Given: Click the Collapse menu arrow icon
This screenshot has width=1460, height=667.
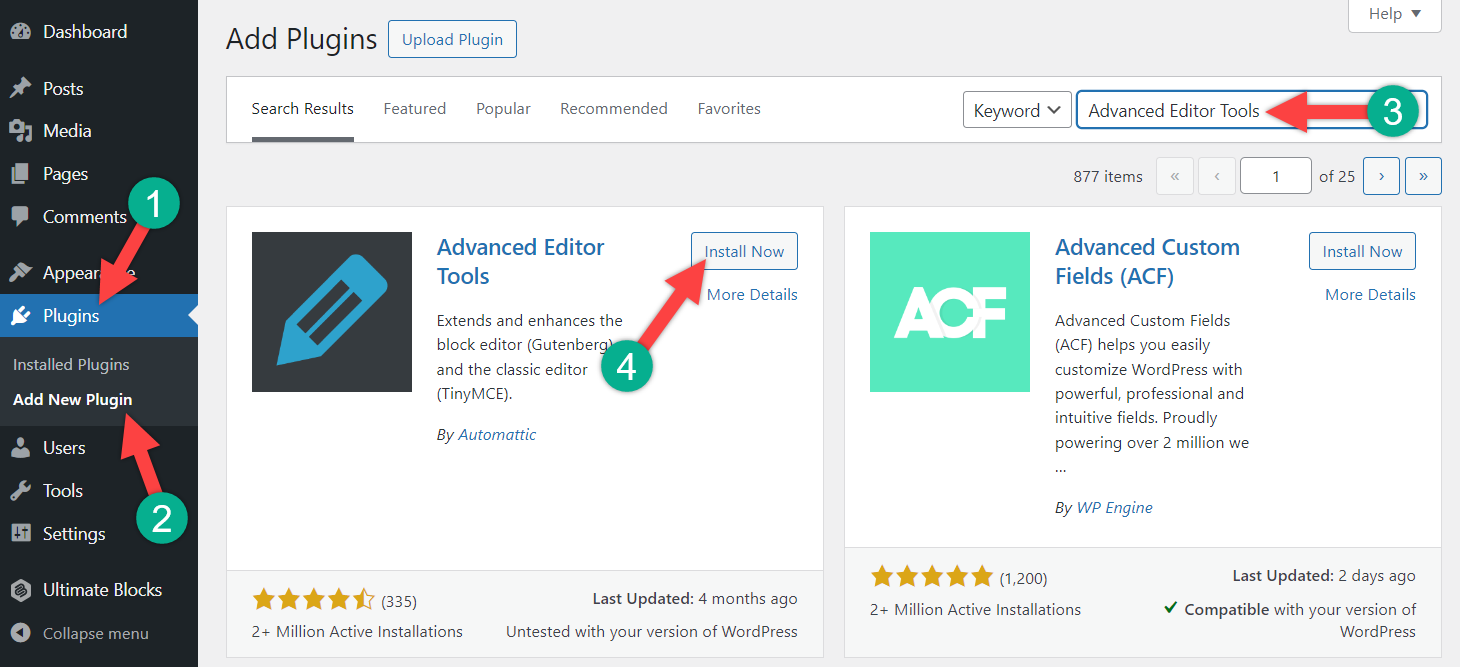Looking at the screenshot, I should pyautogui.click(x=20, y=633).
